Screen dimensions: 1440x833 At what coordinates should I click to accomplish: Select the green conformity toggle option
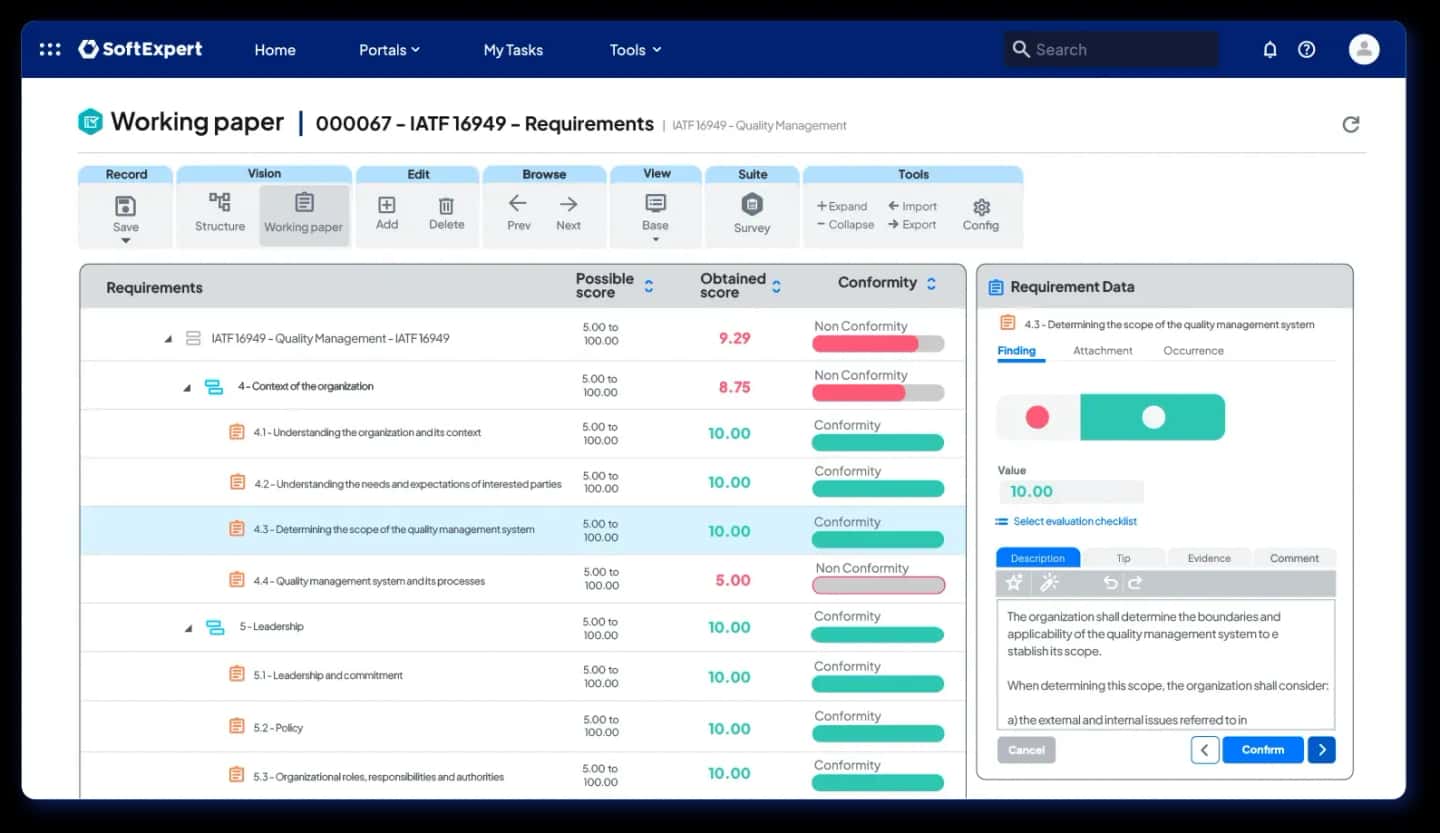[1153, 417]
